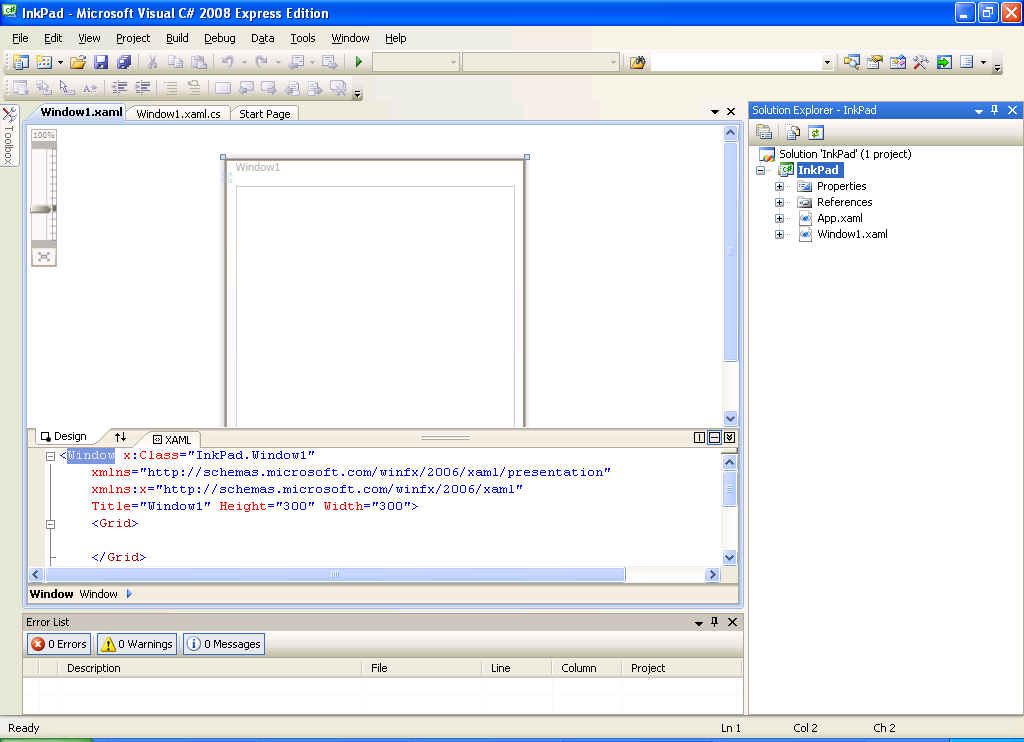Select the XAML pane tab

[172, 440]
